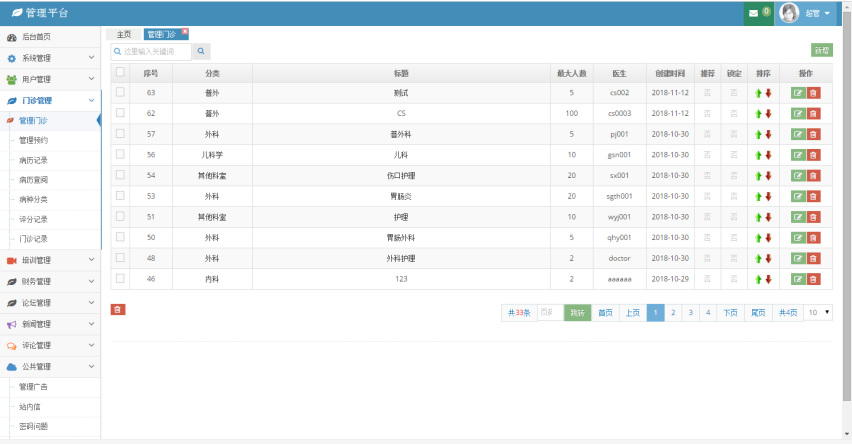Image resolution: width=852 pixels, height=445 pixels.
Task: Click the green 跳转 jump button
Action: pyautogui.click(x=578, y=312)
